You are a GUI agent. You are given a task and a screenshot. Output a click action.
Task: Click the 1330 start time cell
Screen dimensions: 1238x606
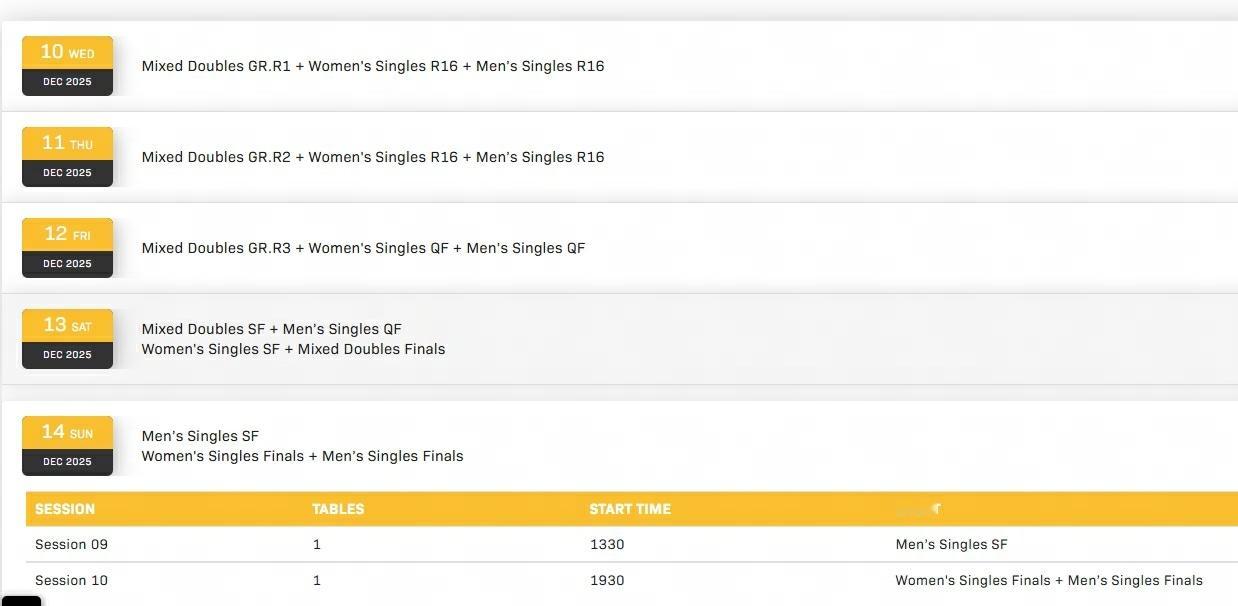tap(607, 545)
